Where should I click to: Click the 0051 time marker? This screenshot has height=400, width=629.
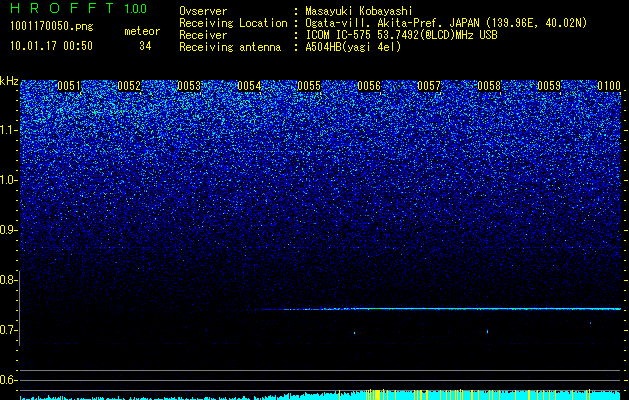point(69,86)
